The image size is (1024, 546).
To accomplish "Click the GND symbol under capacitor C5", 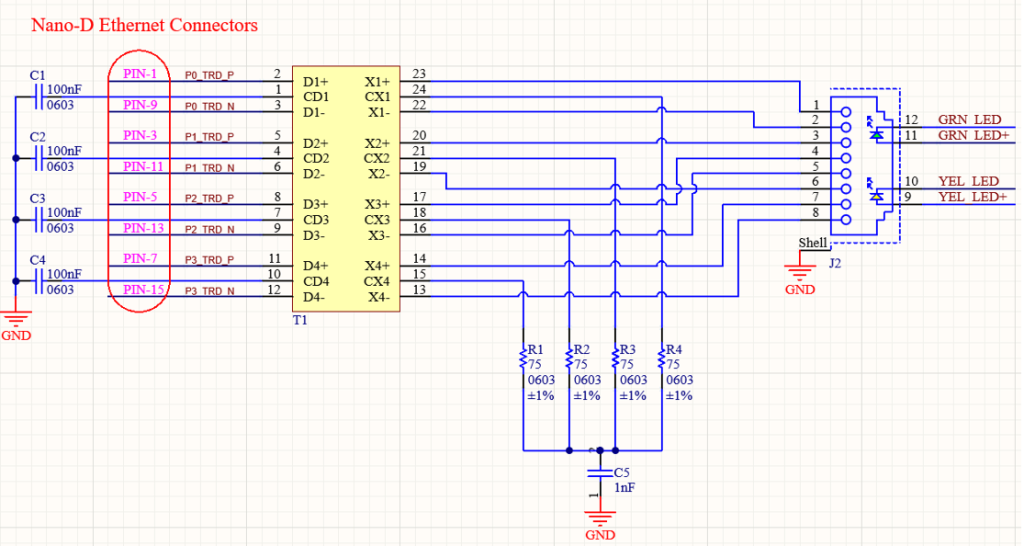I will pos(600,520).
